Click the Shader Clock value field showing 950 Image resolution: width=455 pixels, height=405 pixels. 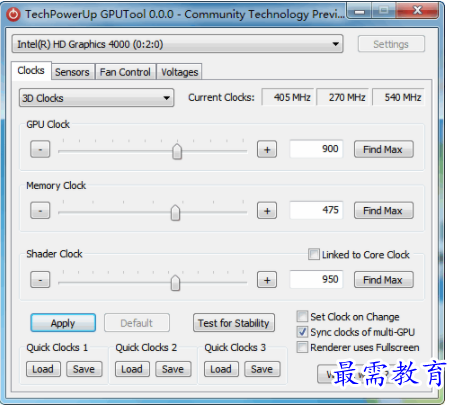316,279
